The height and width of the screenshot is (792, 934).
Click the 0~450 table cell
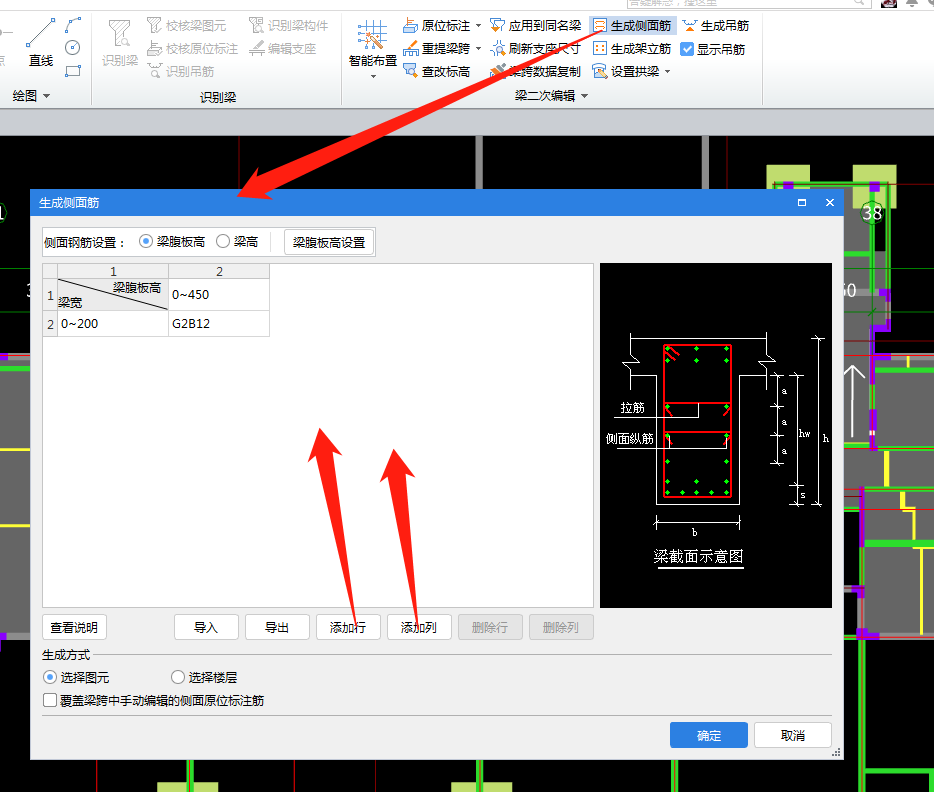[219, 294]
